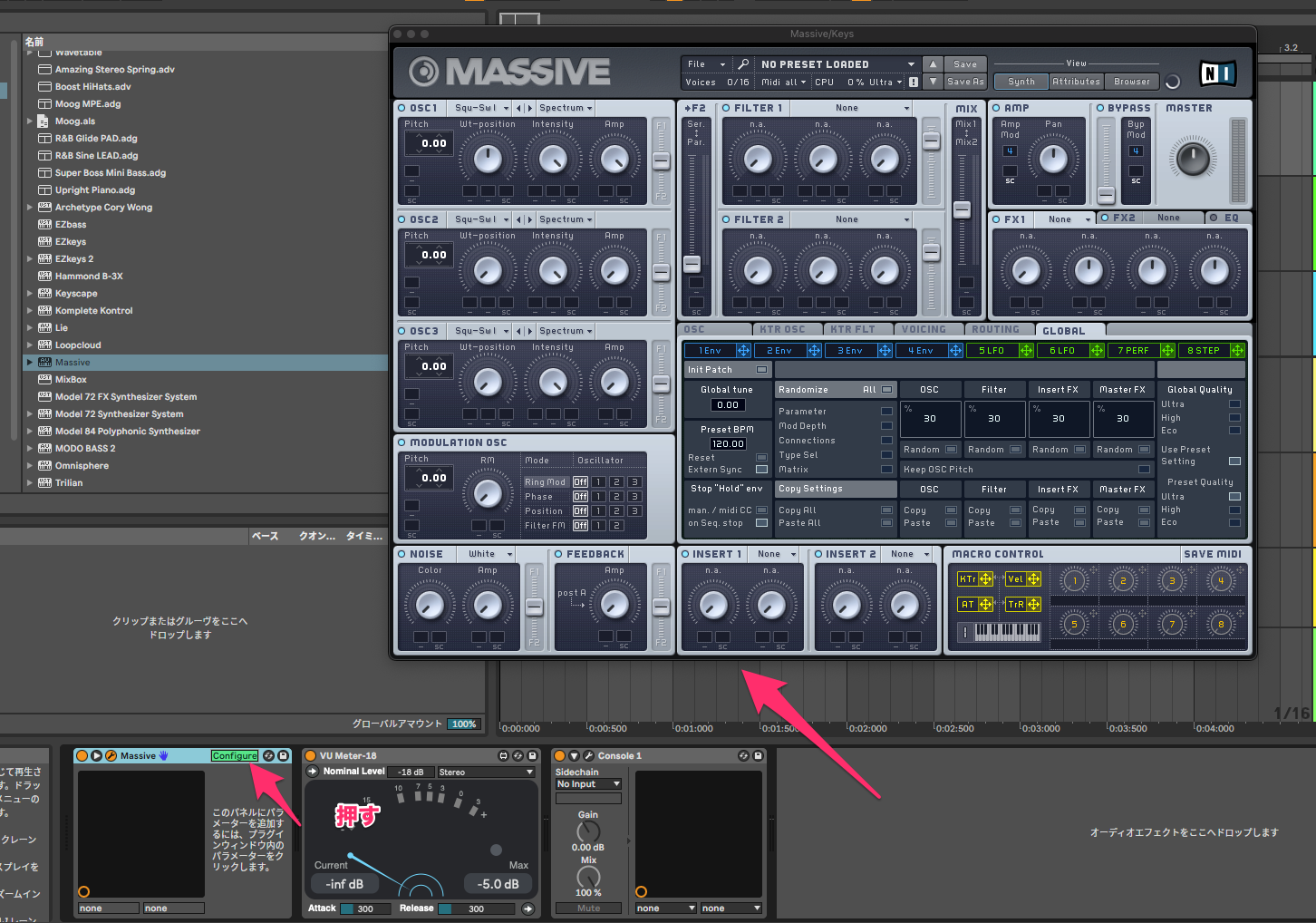
Task: Click the exclamation mark panic icon
Action: pos(964,632)
